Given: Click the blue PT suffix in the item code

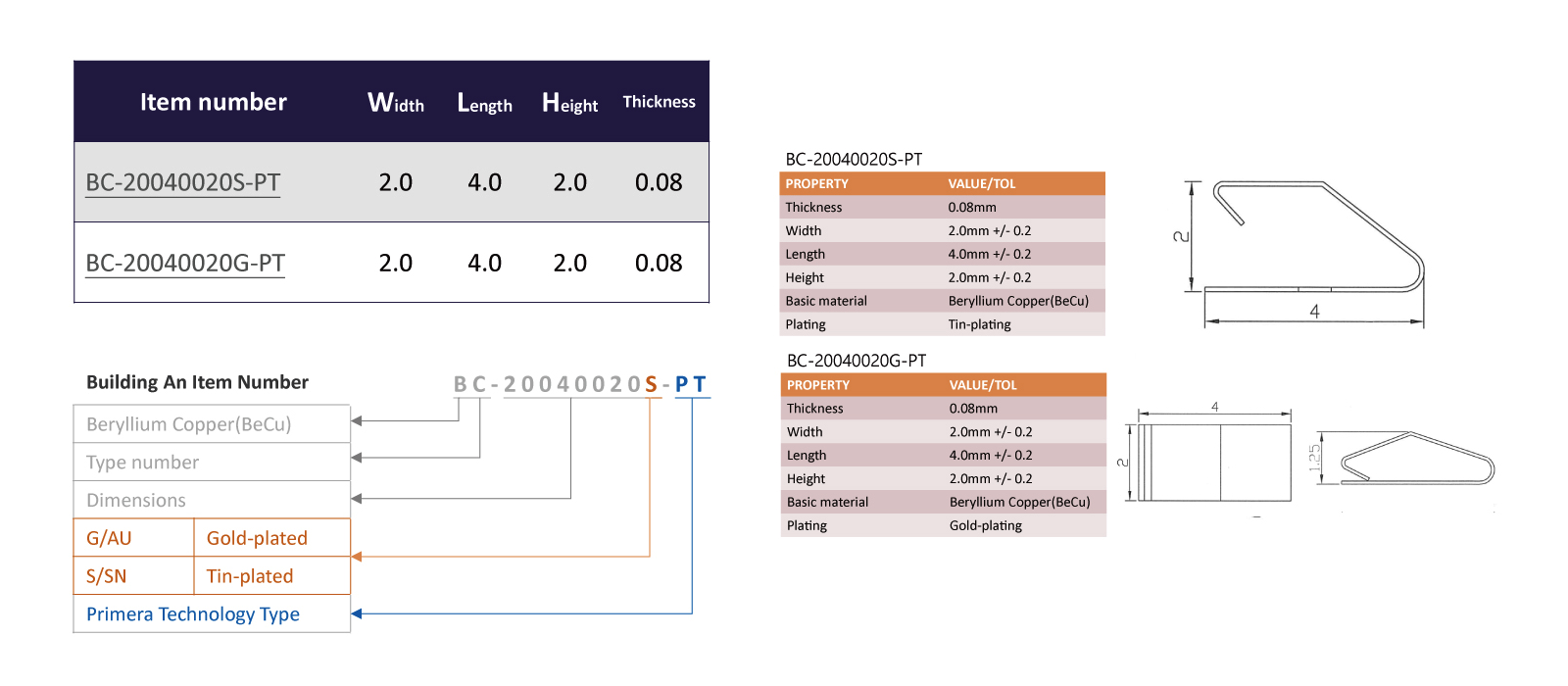Looking at the screenshot, I should tap(691, 384).
